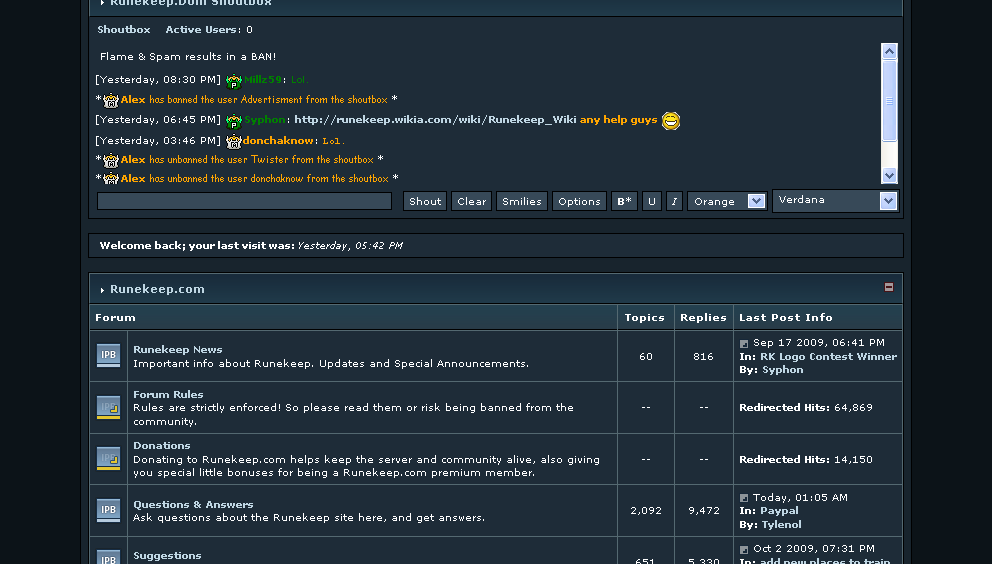Open RK Logo Contest Winner topic
This screenshot has height=564, width=992.
coord(828,356)
